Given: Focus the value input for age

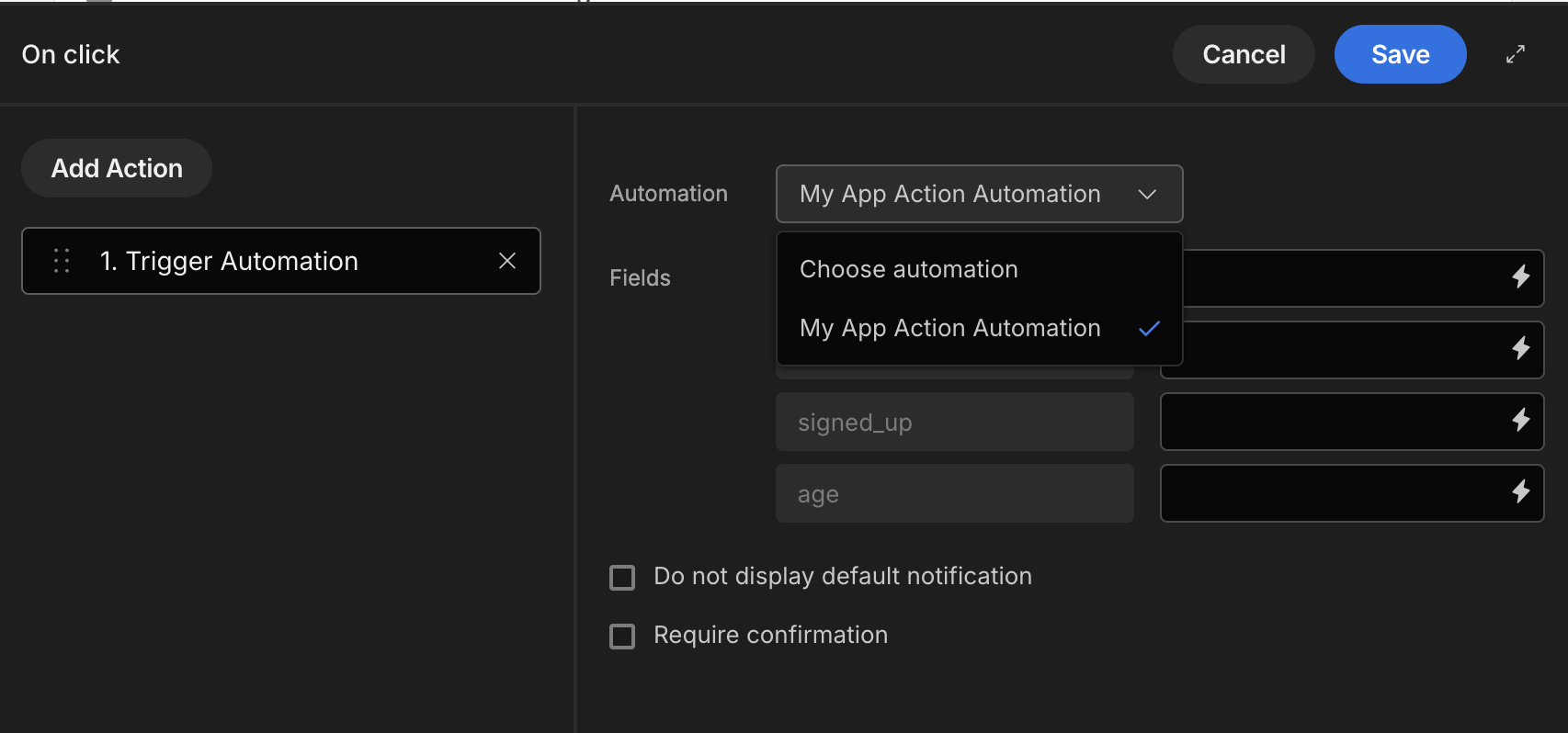Looking at the screenshot, I should point(1352,493).
